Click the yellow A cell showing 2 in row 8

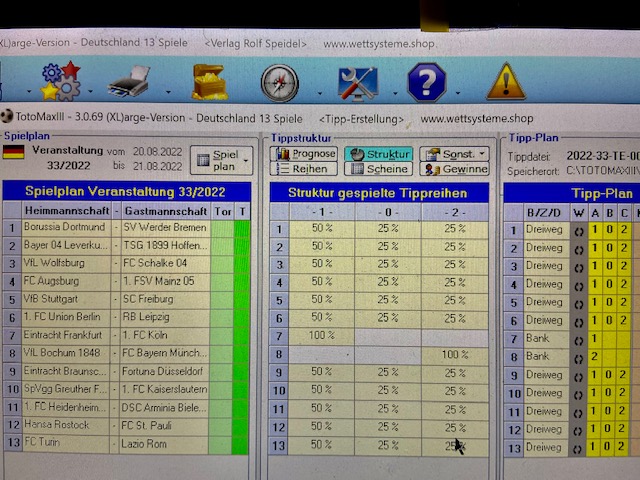click(x=595, y=356)
